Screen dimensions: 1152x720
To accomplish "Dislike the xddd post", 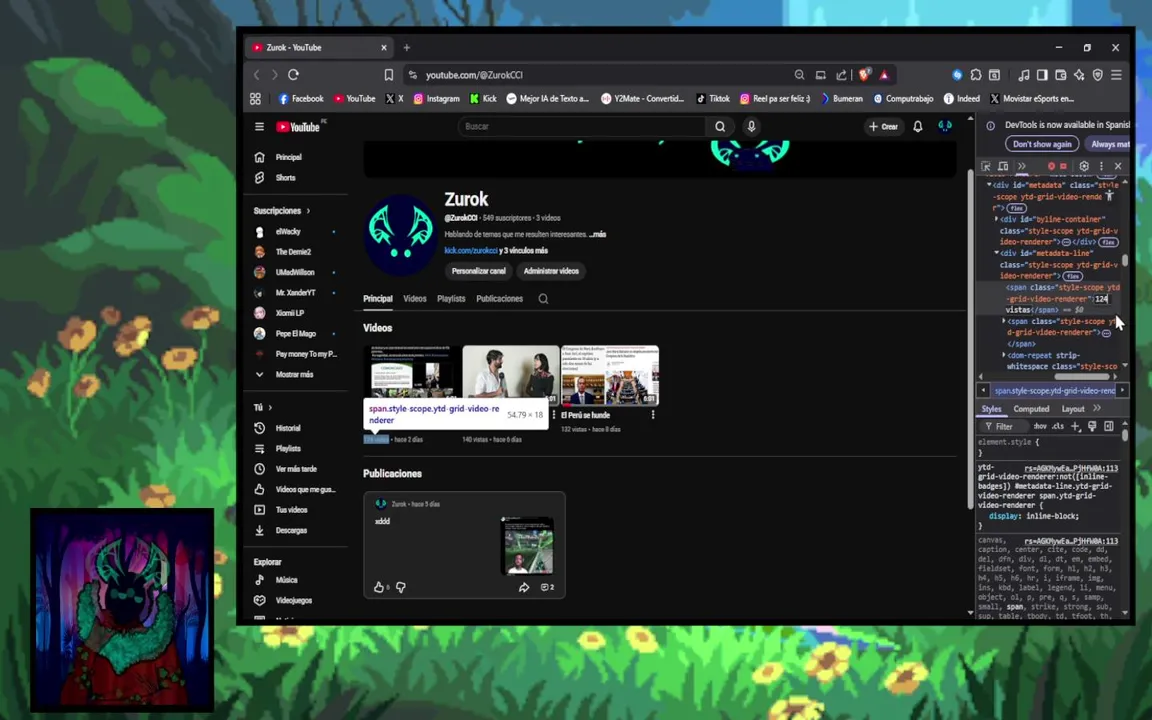I will click(400, 587).
